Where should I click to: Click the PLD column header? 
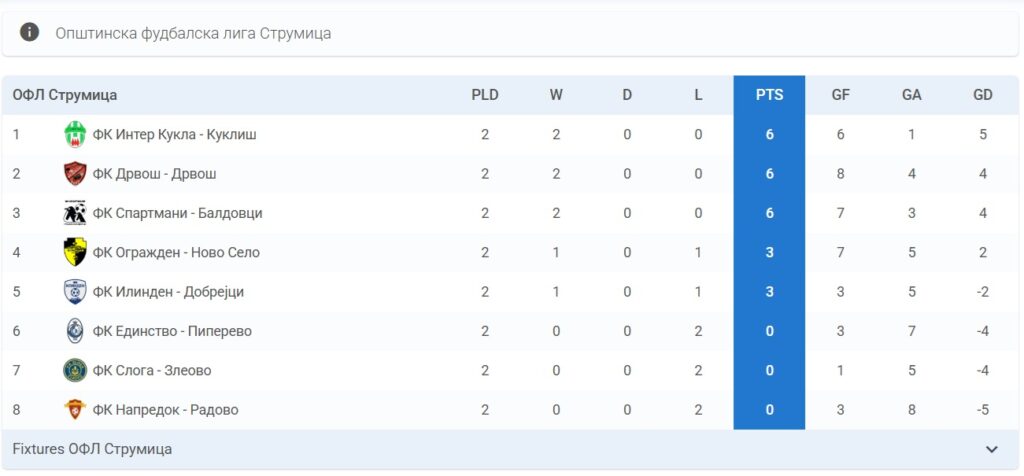[x=485, y=95]
